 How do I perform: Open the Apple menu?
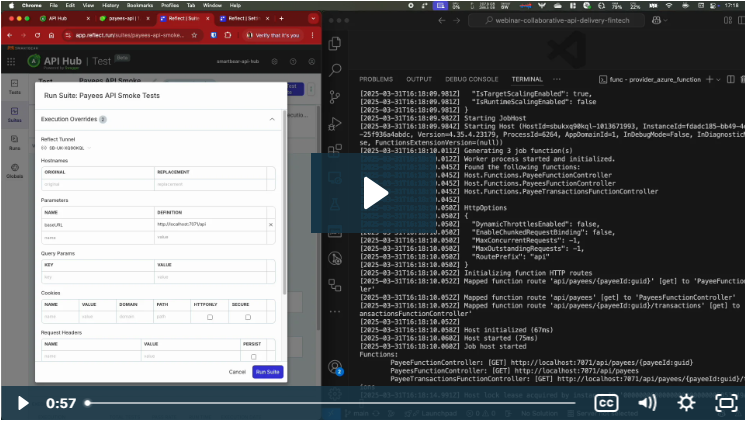click(x=11, y=5)
